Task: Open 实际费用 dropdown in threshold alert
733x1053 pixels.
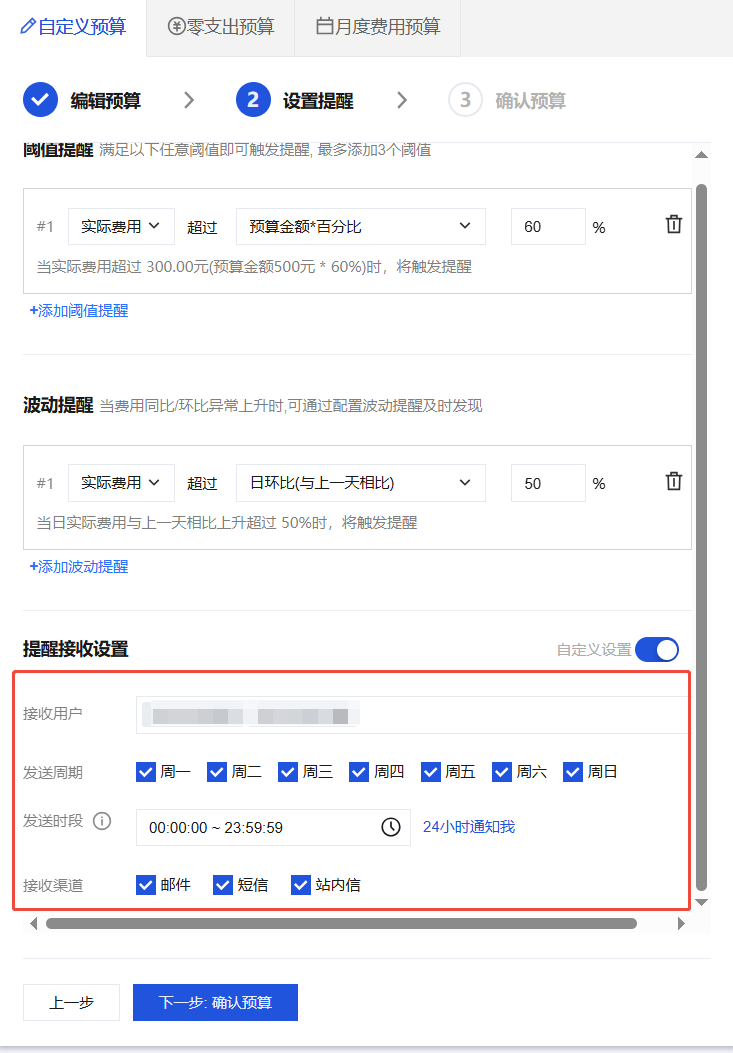Action: click(121, 226)
